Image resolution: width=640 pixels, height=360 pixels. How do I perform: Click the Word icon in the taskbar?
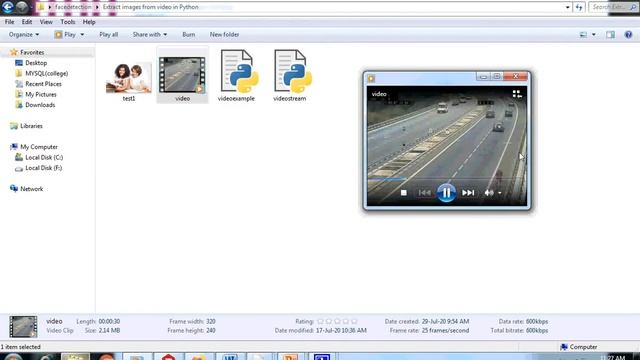(229, 357)
